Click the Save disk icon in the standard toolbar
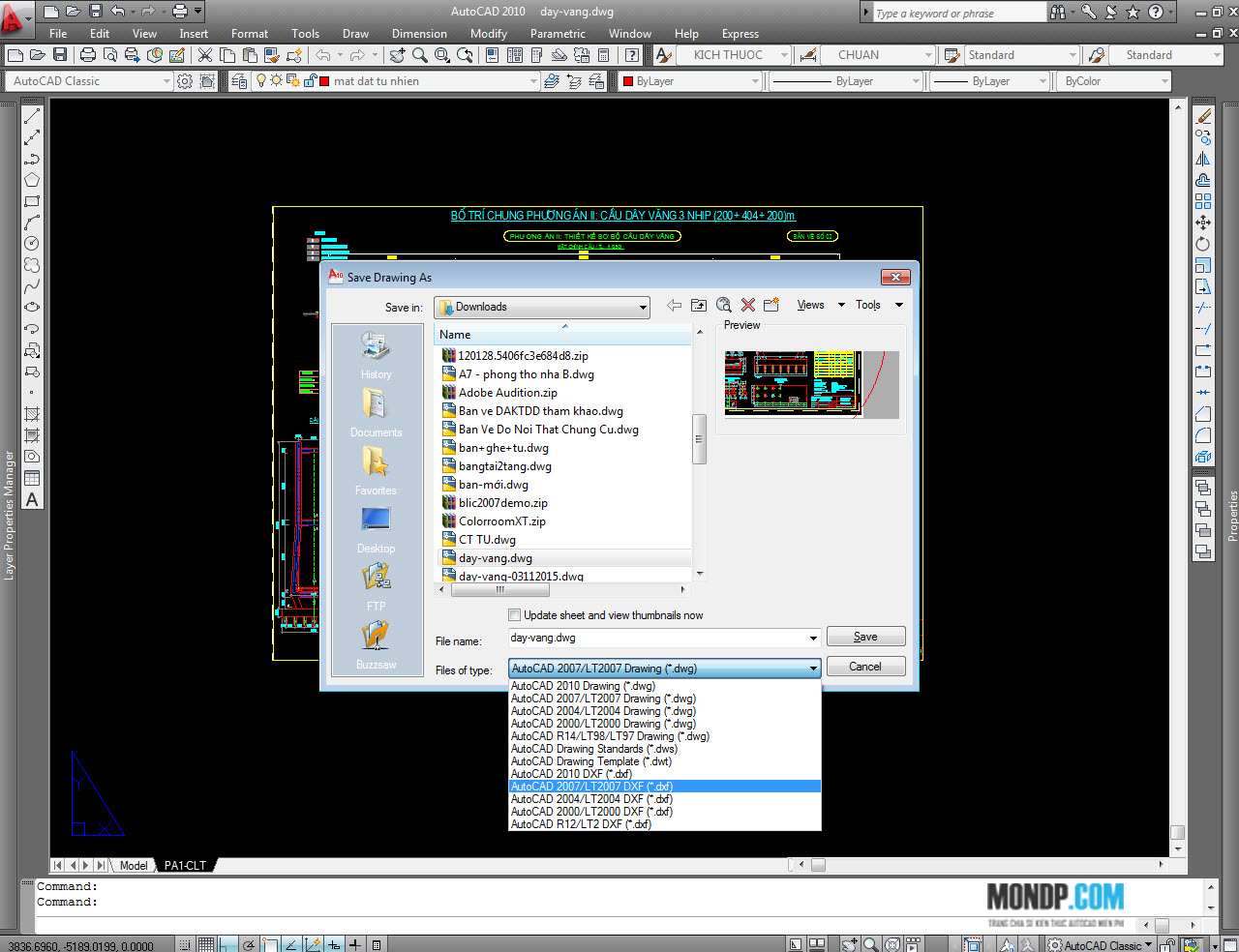Image resolution: width=1239 pixels, height=952 pixels. [60, 55]
